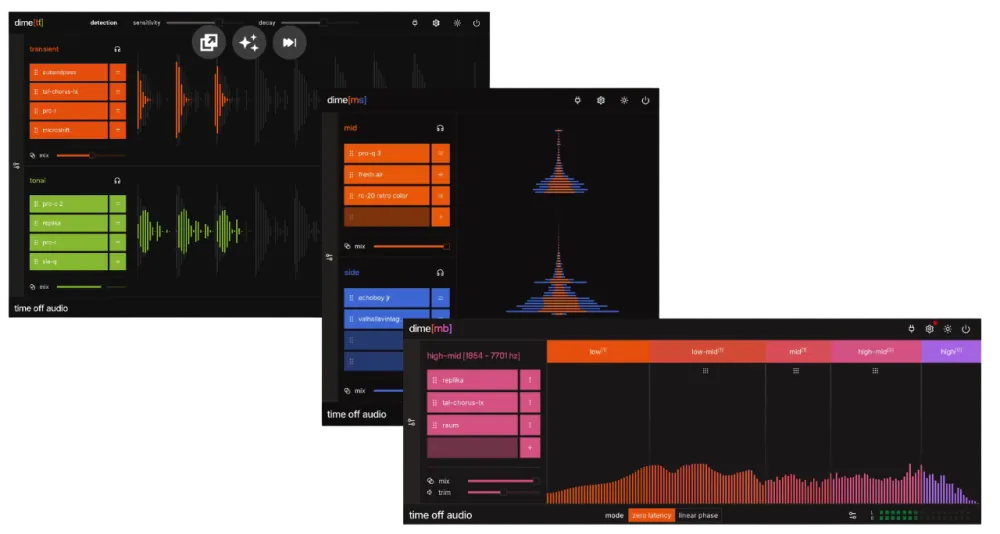1000x534 pixels.
Task: Open options menu for replika plugin slot
Action: pos(530,380)
